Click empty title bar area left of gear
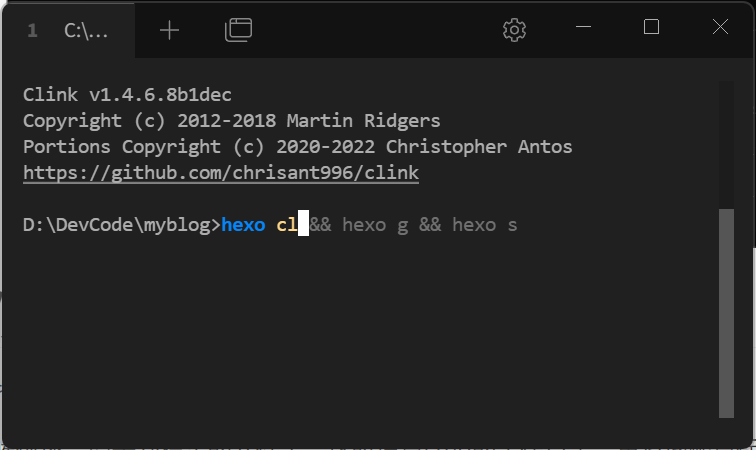 pos(376,30)
